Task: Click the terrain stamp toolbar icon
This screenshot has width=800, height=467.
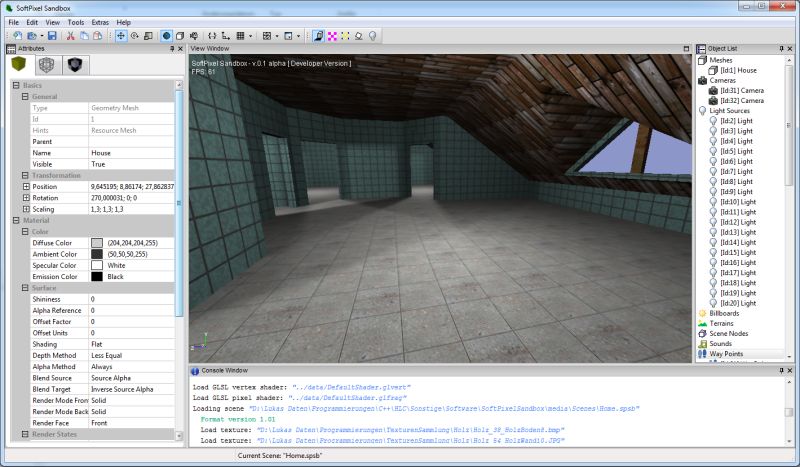Action: [359, 36]
